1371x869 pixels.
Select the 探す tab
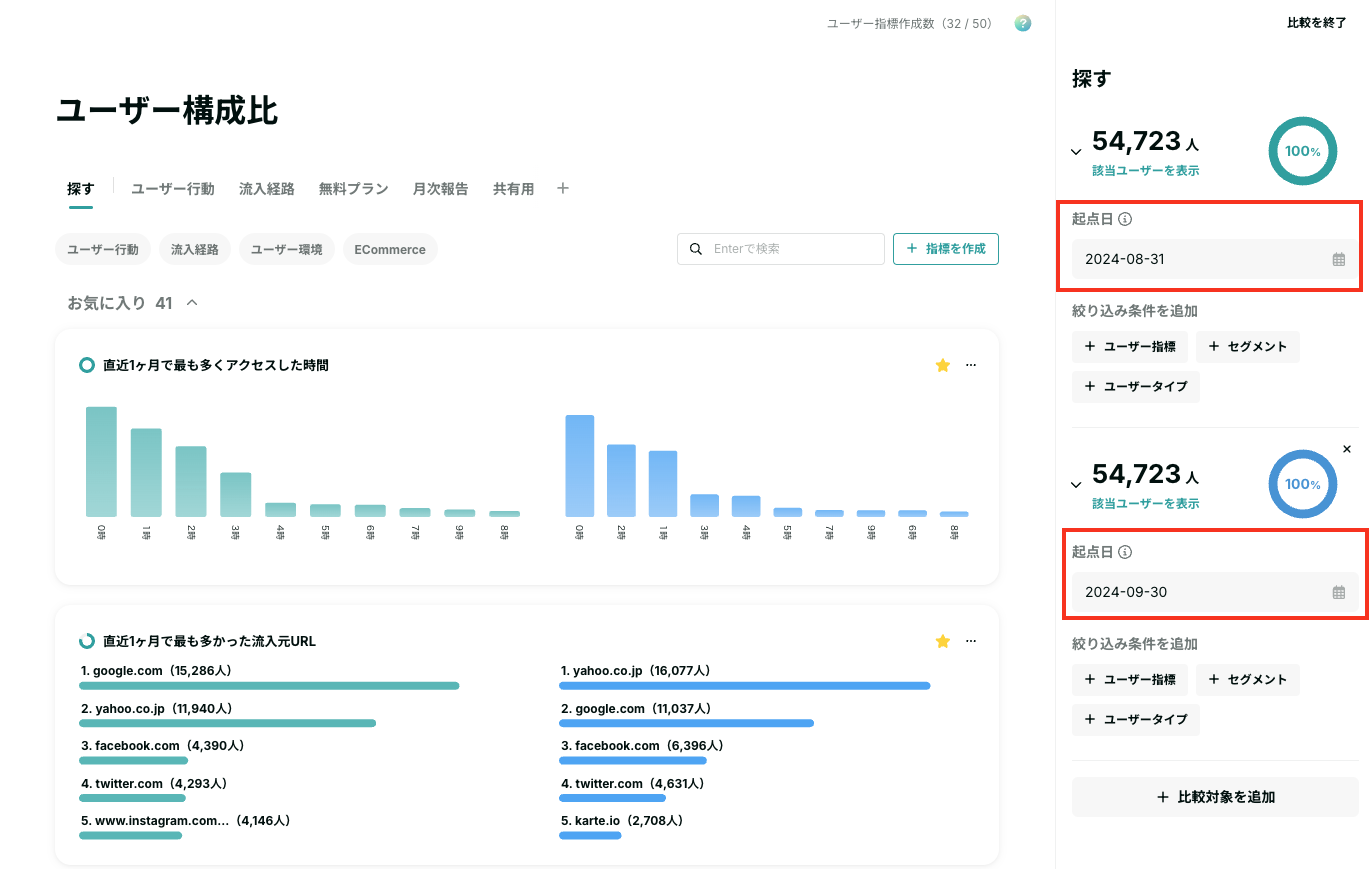coord(81,188)
